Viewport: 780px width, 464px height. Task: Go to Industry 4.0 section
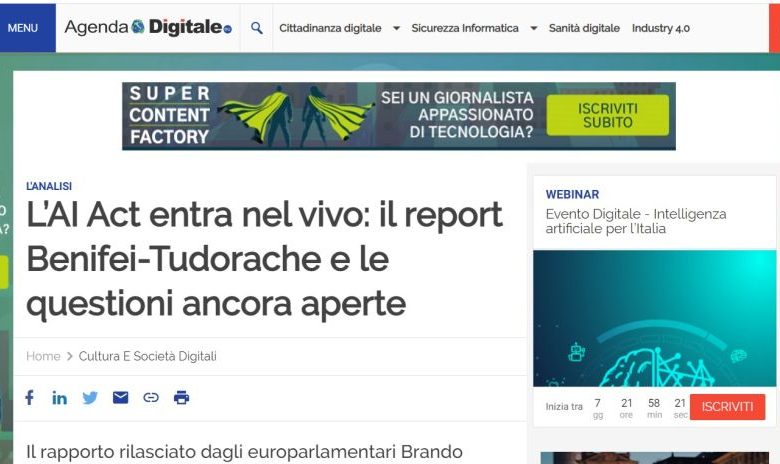[660, 28]
